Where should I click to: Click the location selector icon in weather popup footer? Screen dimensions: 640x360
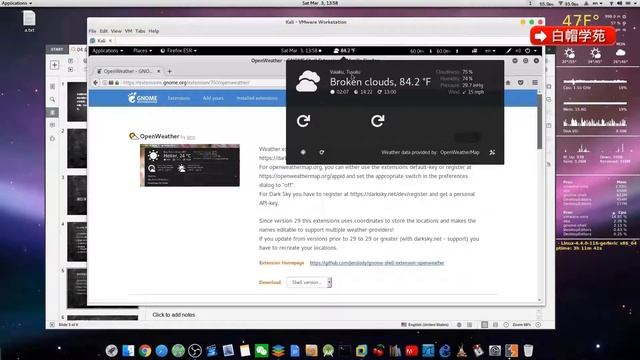click(x=303, y=152)
